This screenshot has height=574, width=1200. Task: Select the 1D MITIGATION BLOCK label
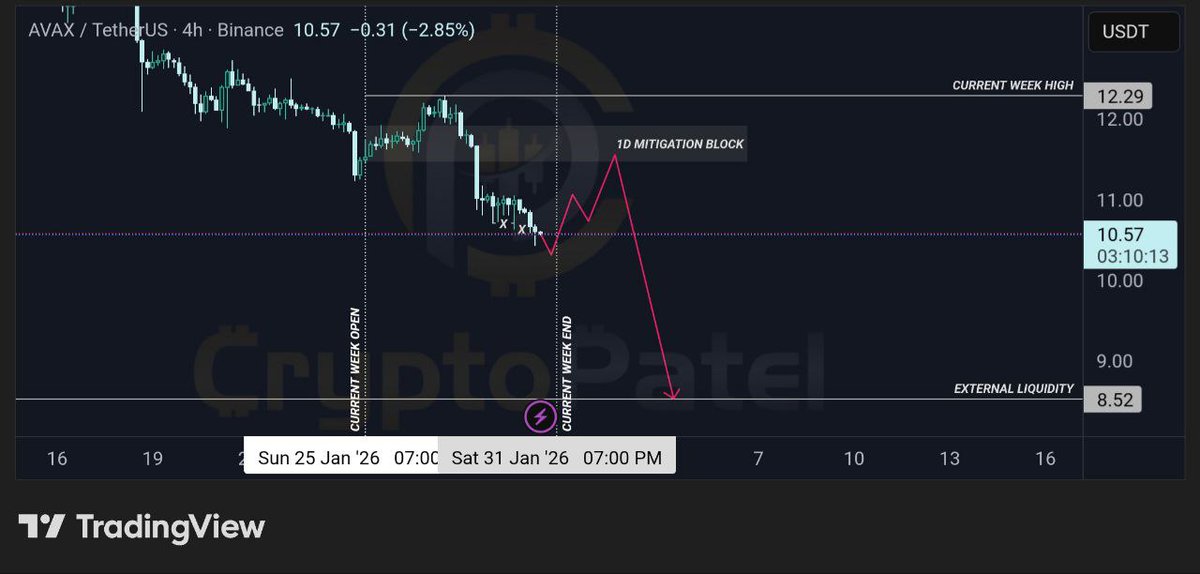[680, 144]
